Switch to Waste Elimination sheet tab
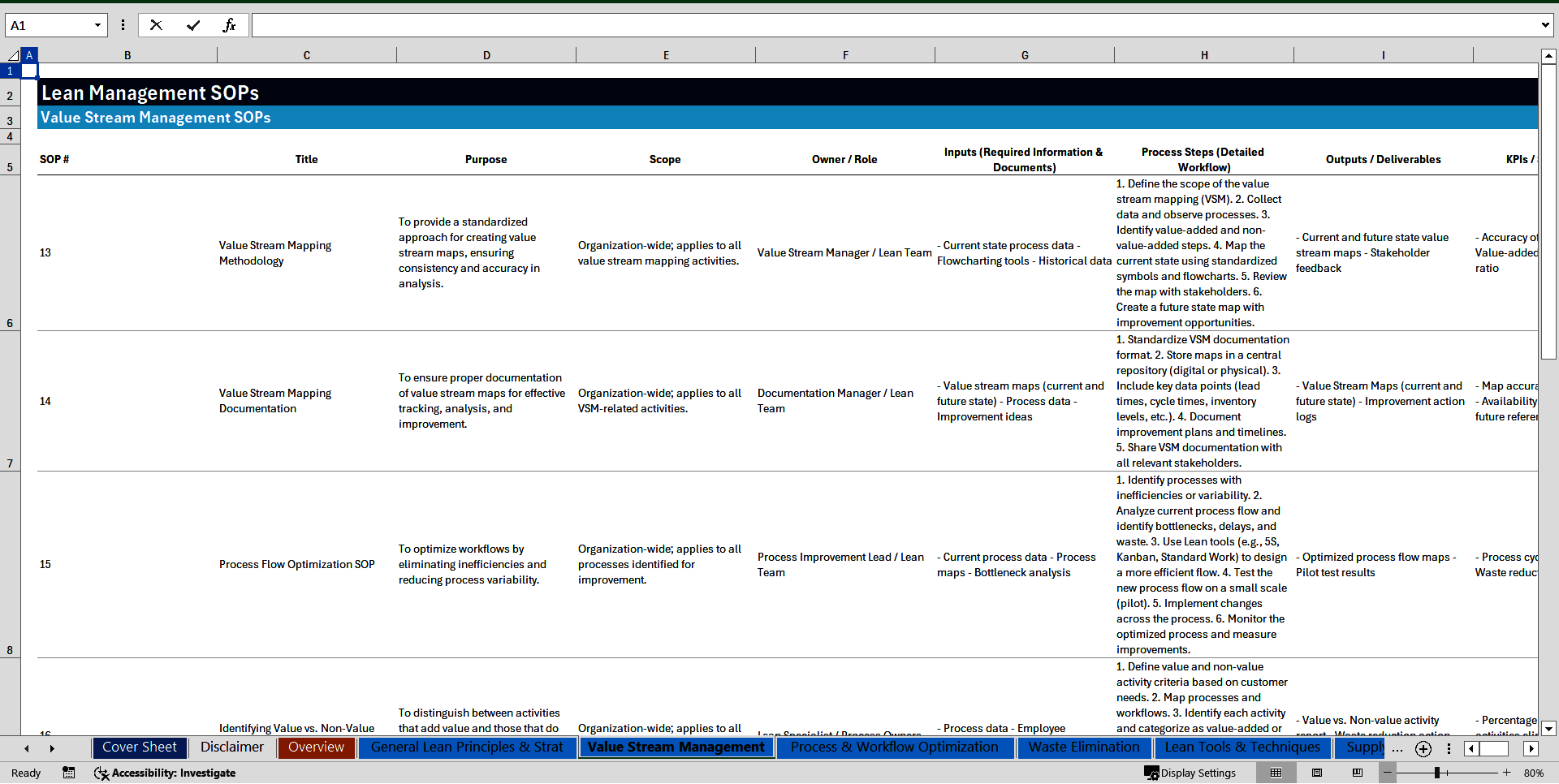The width and height of the screenshot is (1559, 784). click(x=1084, y=747)
